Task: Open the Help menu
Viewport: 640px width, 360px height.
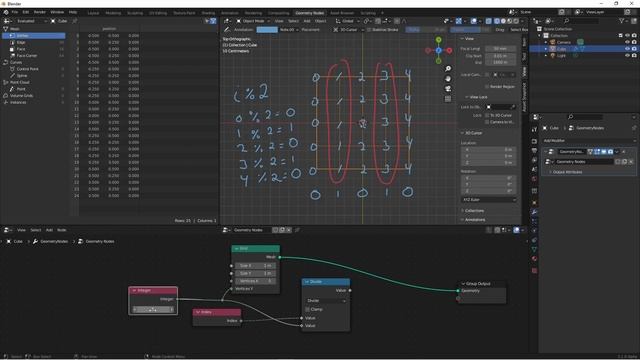Action: point(73,12)
